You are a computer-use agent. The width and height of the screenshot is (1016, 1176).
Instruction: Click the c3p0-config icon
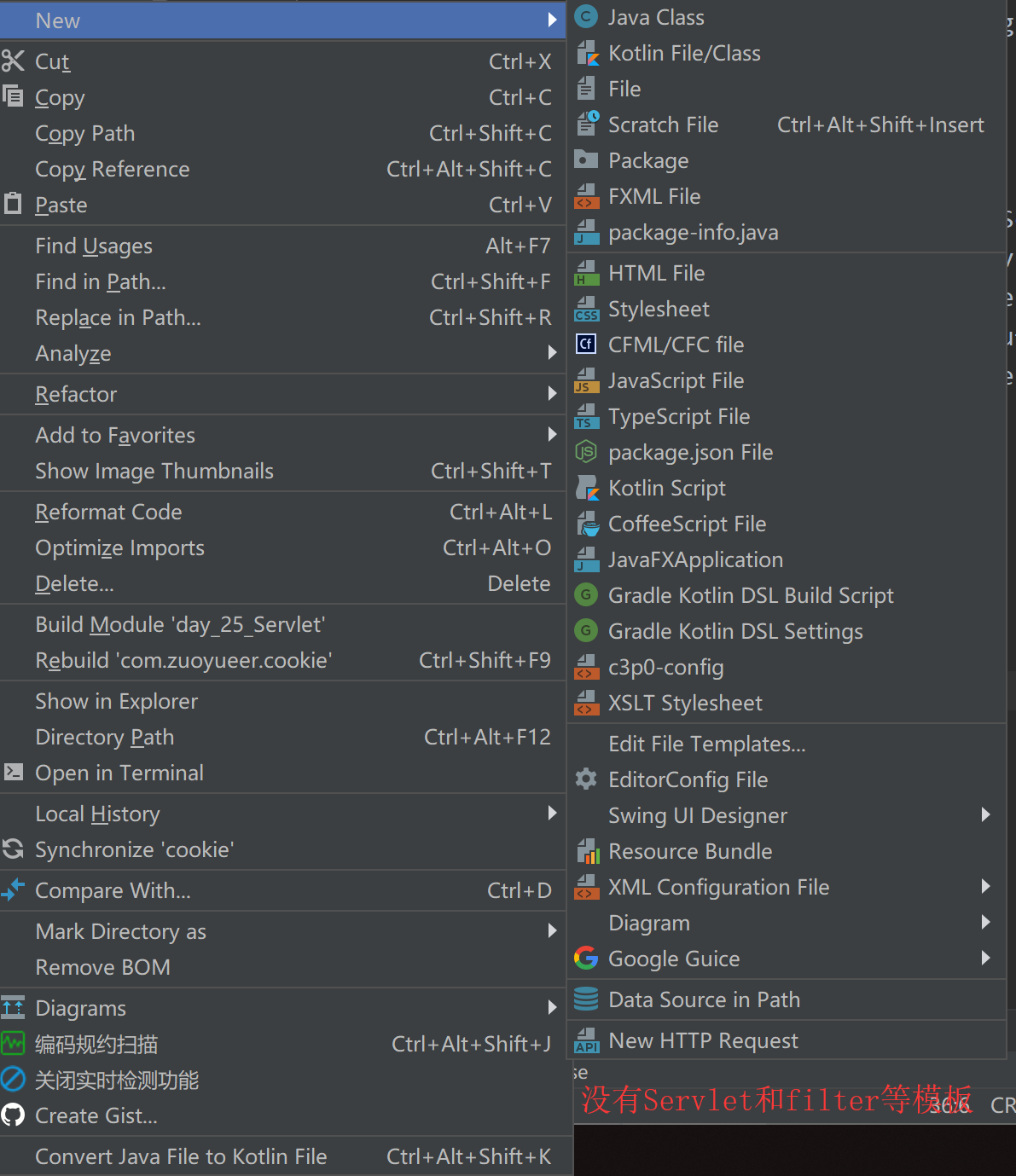click(587, 667)
